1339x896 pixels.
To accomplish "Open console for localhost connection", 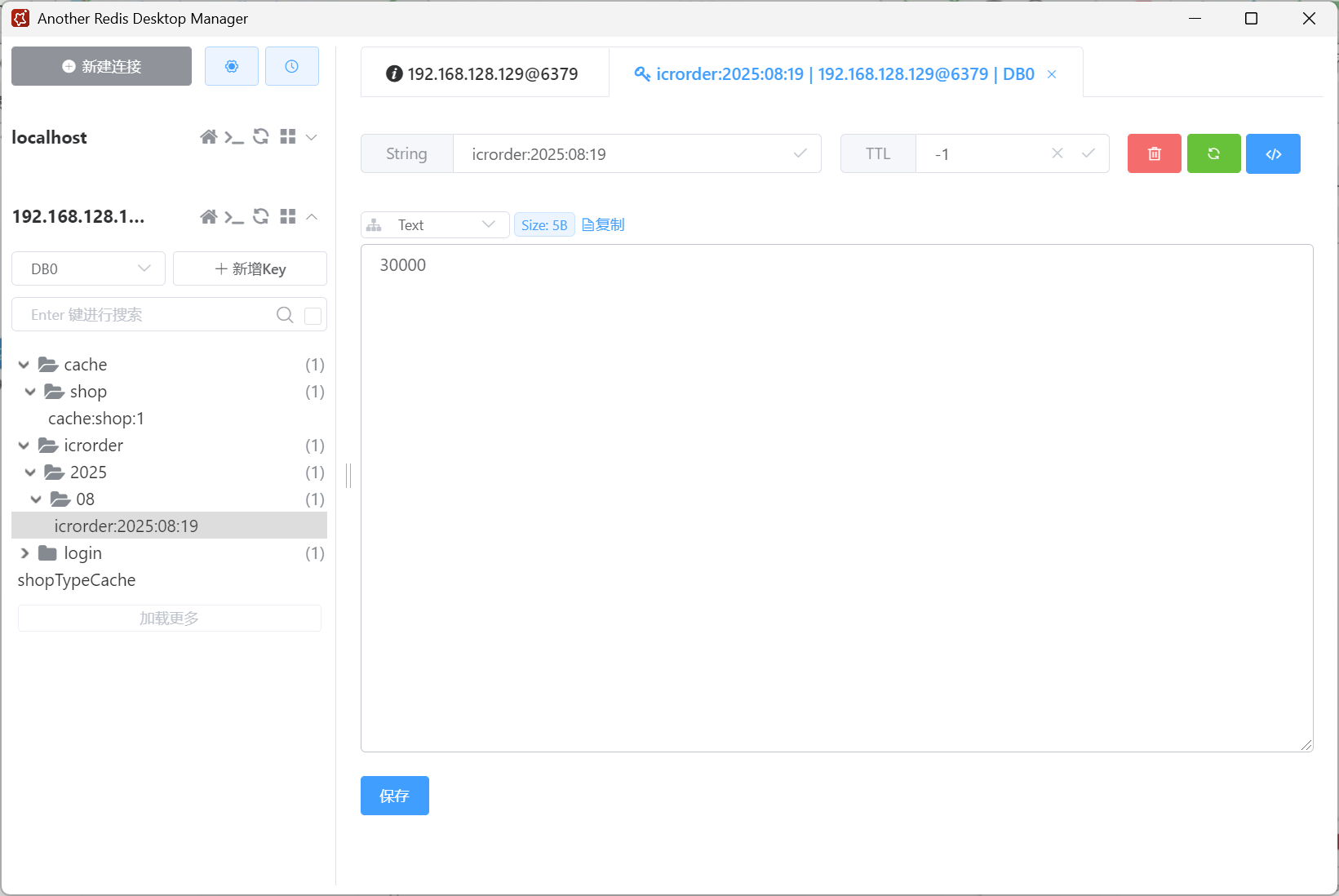I will tap(234, 137).
